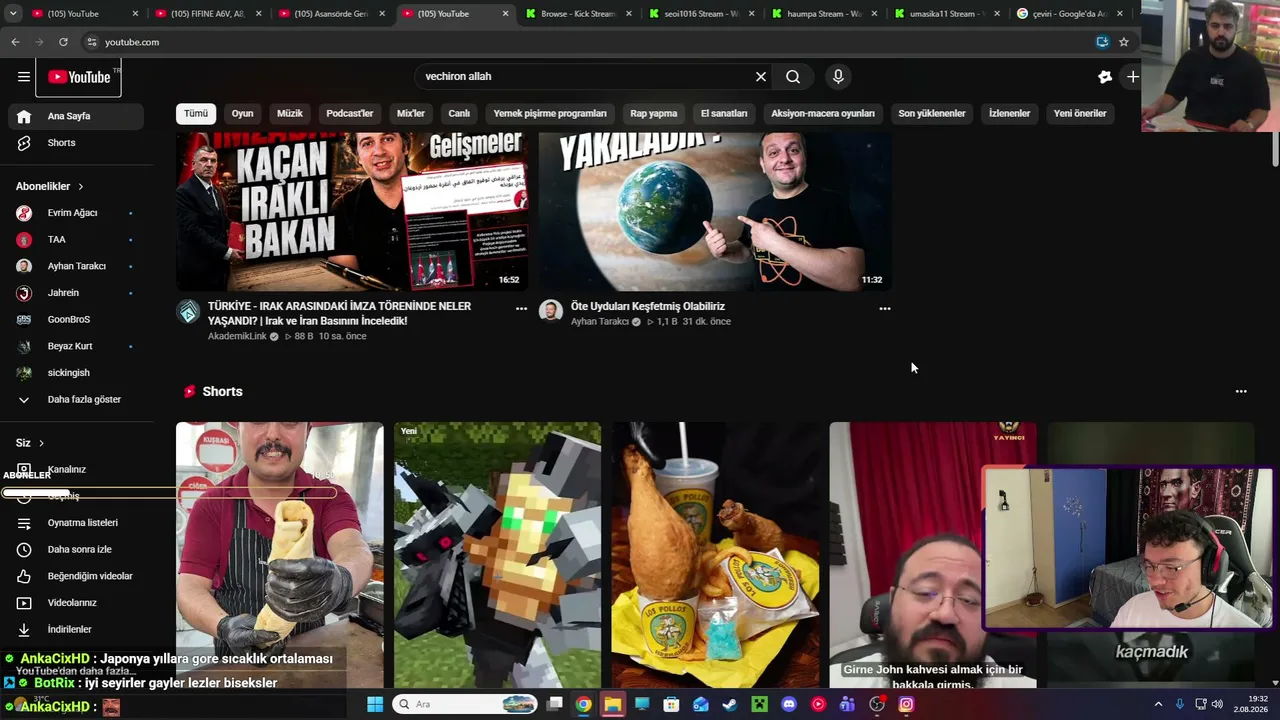Start voice search with the microphone
The image size is (1280, 720).
click(838, 77)
